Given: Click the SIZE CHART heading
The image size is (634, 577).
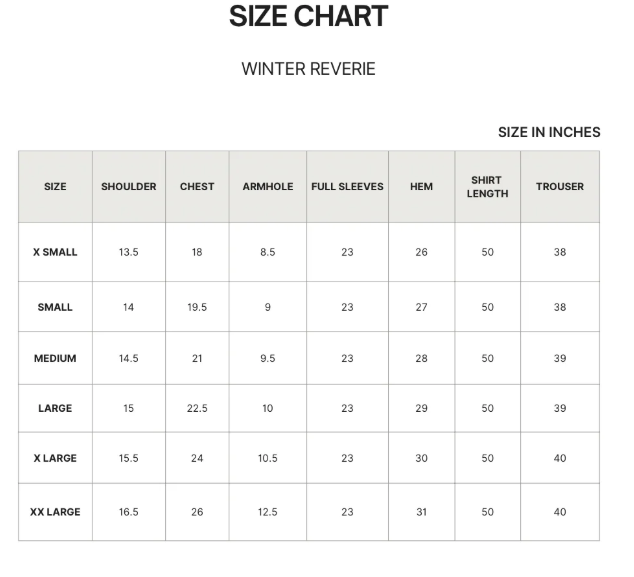Looking at the screenshot, I should [308, 17].
